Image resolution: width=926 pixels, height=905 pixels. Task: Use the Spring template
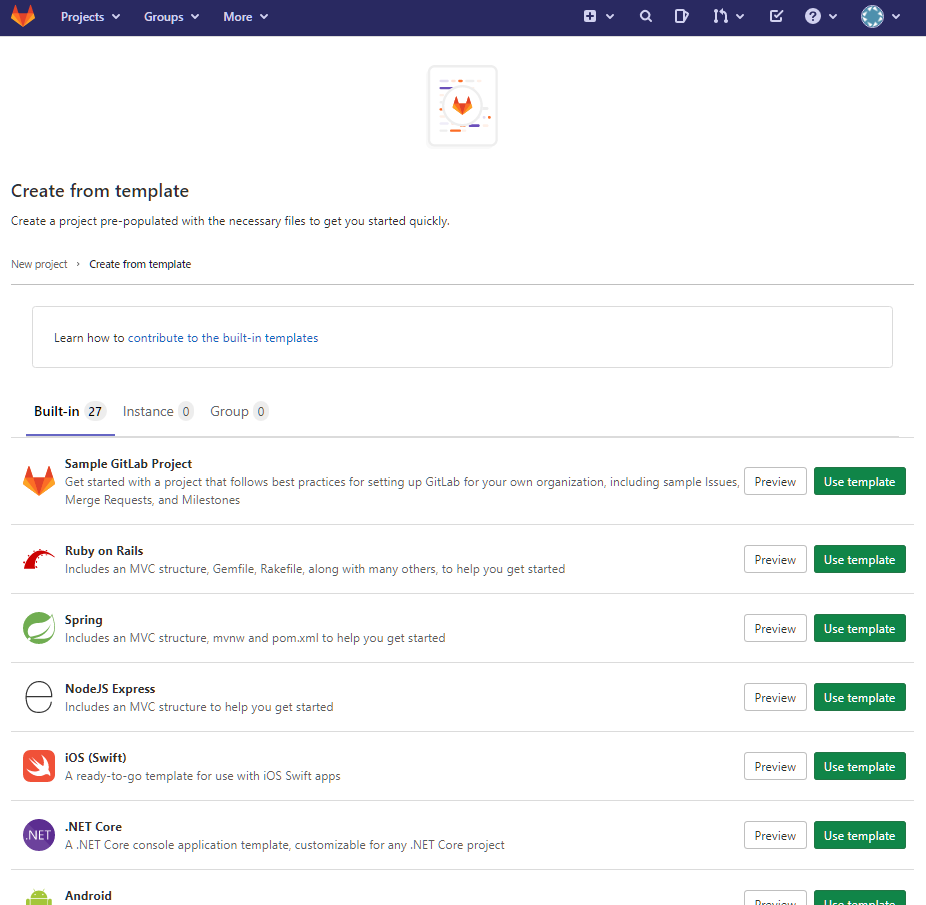coord(859,629)
